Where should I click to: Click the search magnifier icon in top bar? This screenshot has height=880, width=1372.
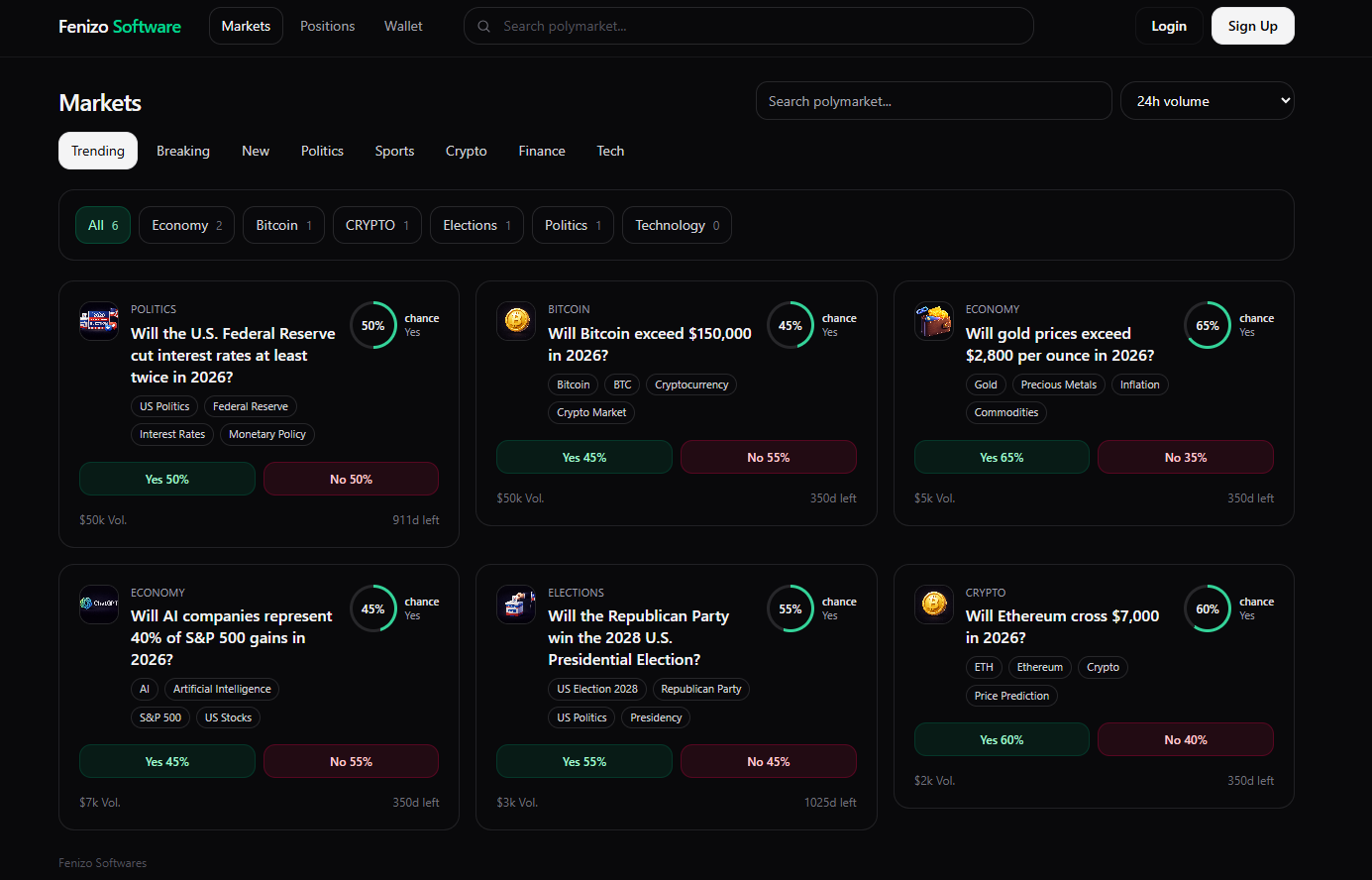(x=483, y=26)
